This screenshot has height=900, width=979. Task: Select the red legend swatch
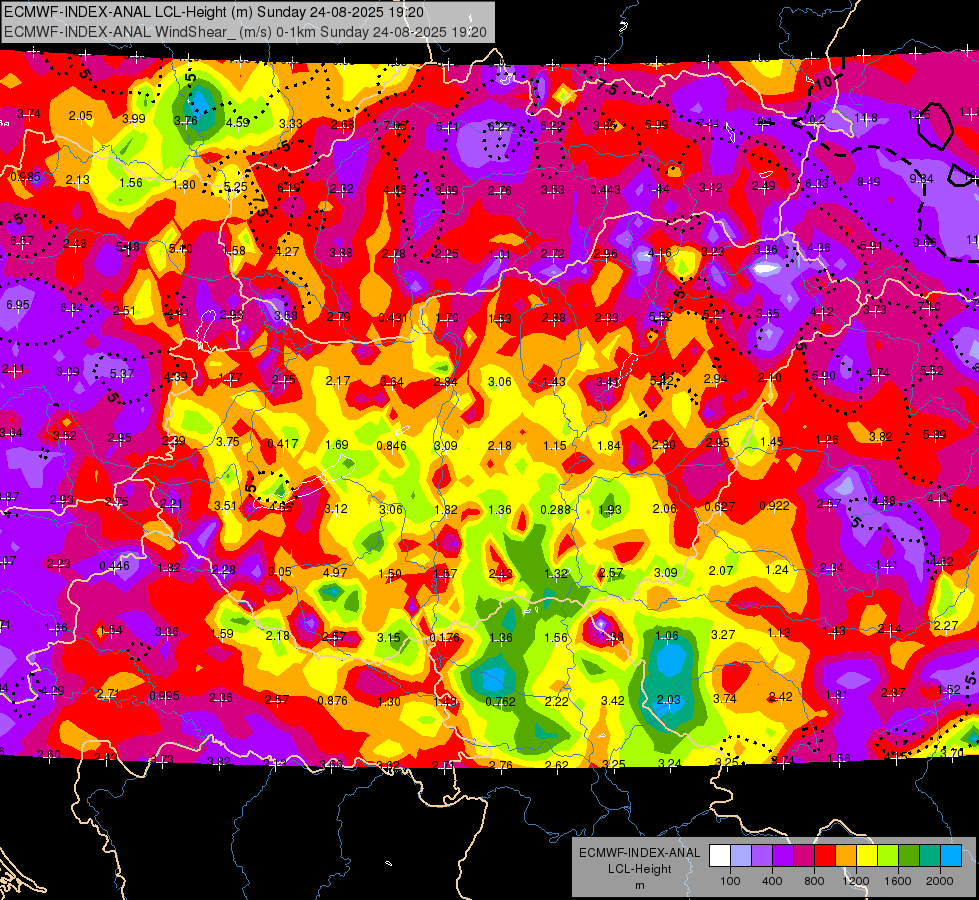[x=825, y=856]
